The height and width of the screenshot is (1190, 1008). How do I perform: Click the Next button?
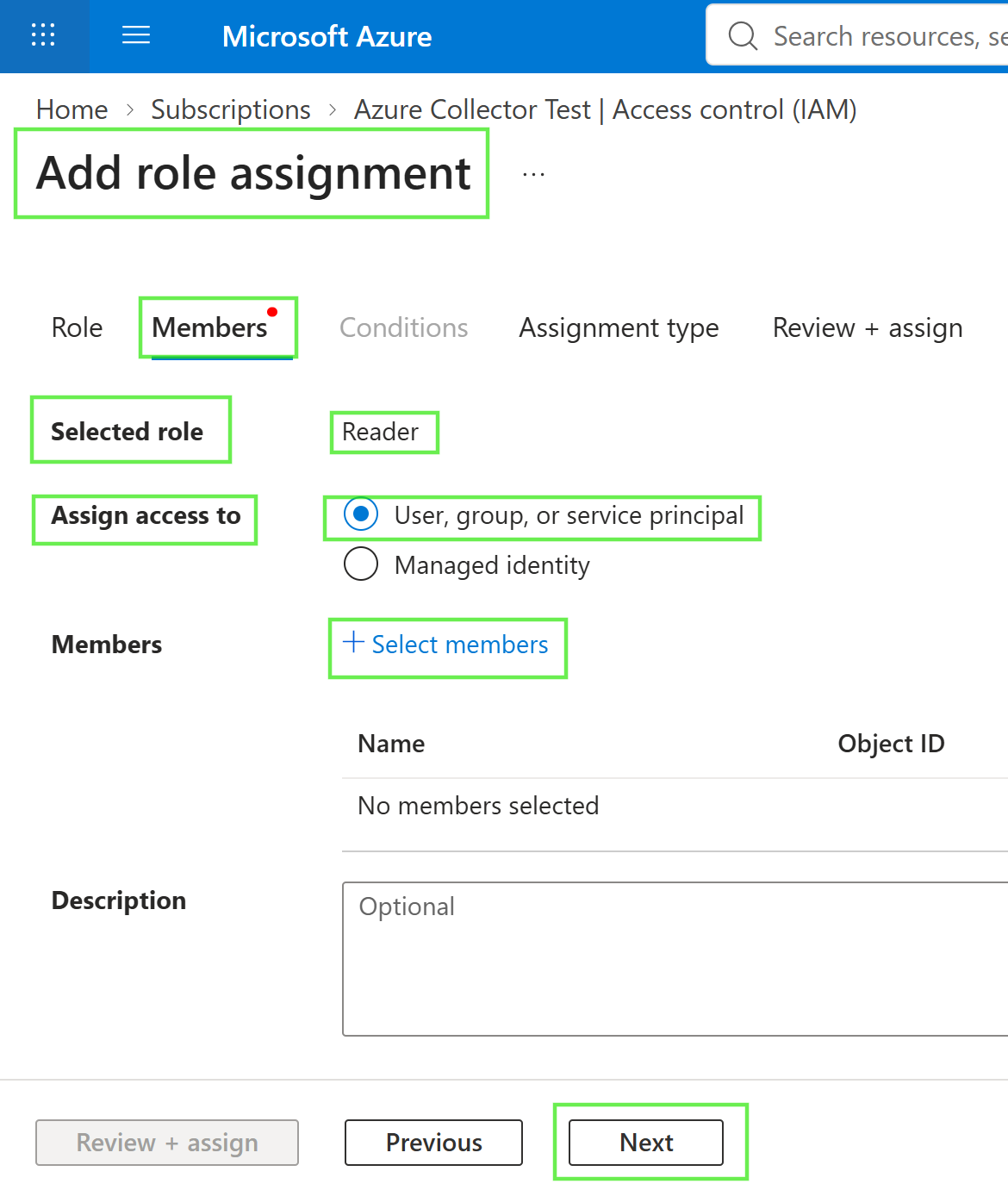click(646, 1143)
